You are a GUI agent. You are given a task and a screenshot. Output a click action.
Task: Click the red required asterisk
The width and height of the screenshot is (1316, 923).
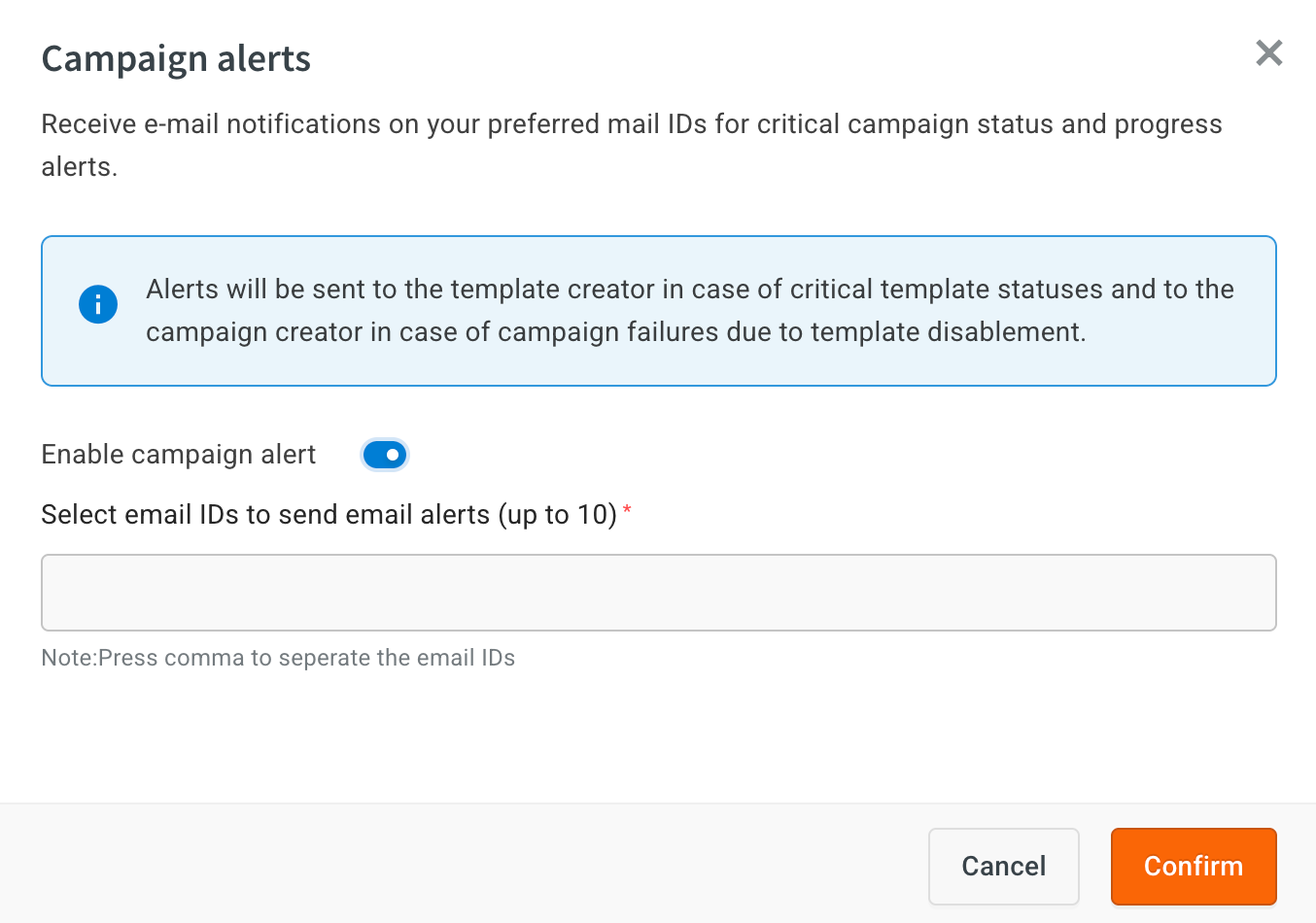click(627, 510)
